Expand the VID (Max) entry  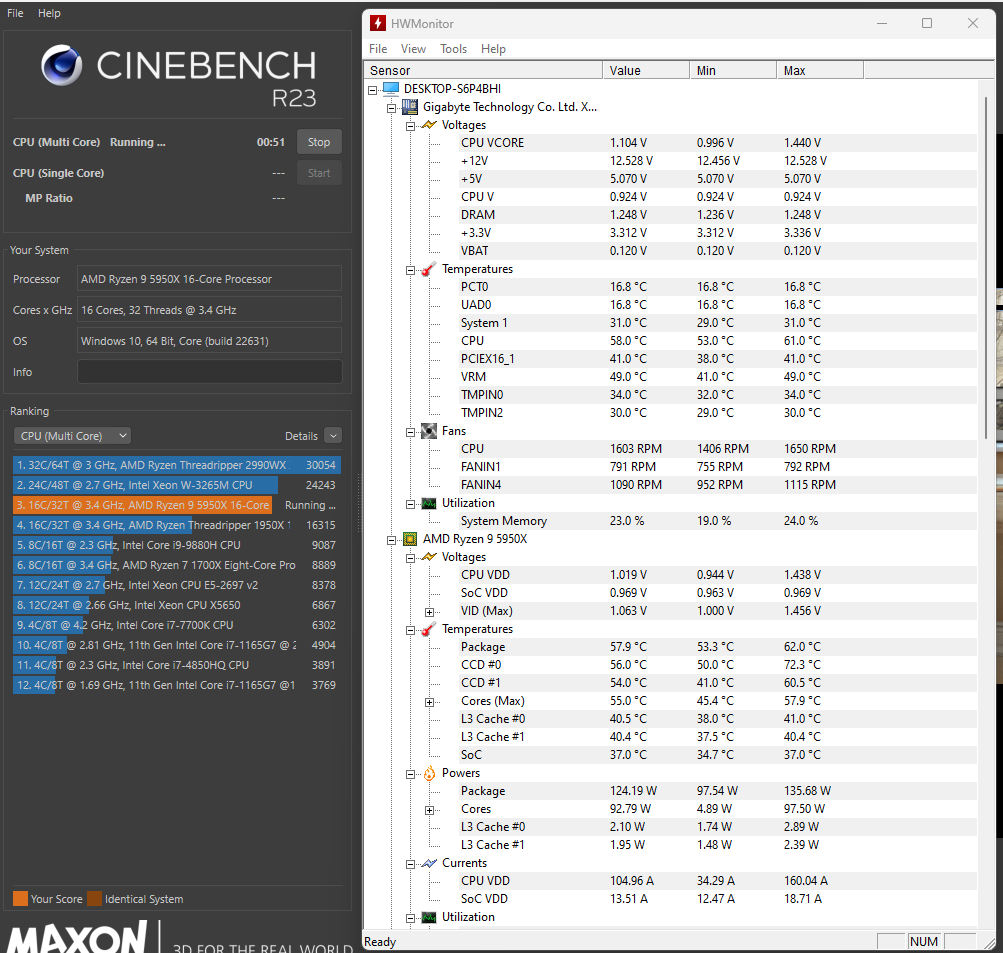pos(429,612)
